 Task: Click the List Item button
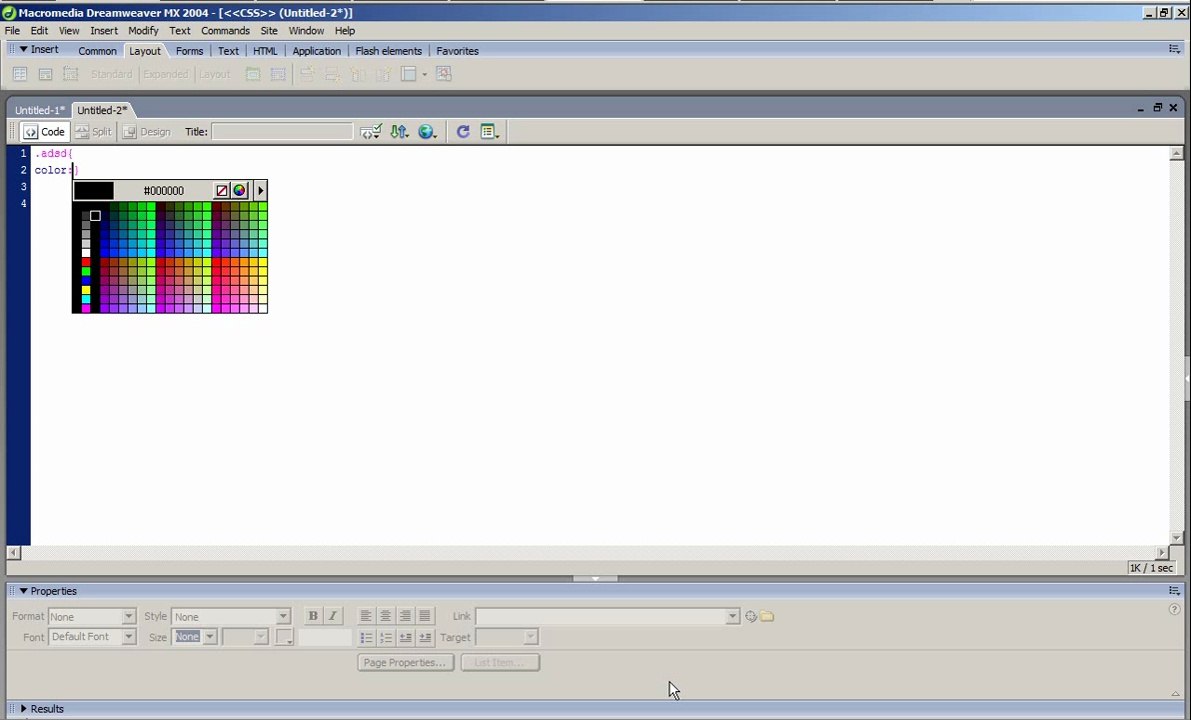pos(500,662)
